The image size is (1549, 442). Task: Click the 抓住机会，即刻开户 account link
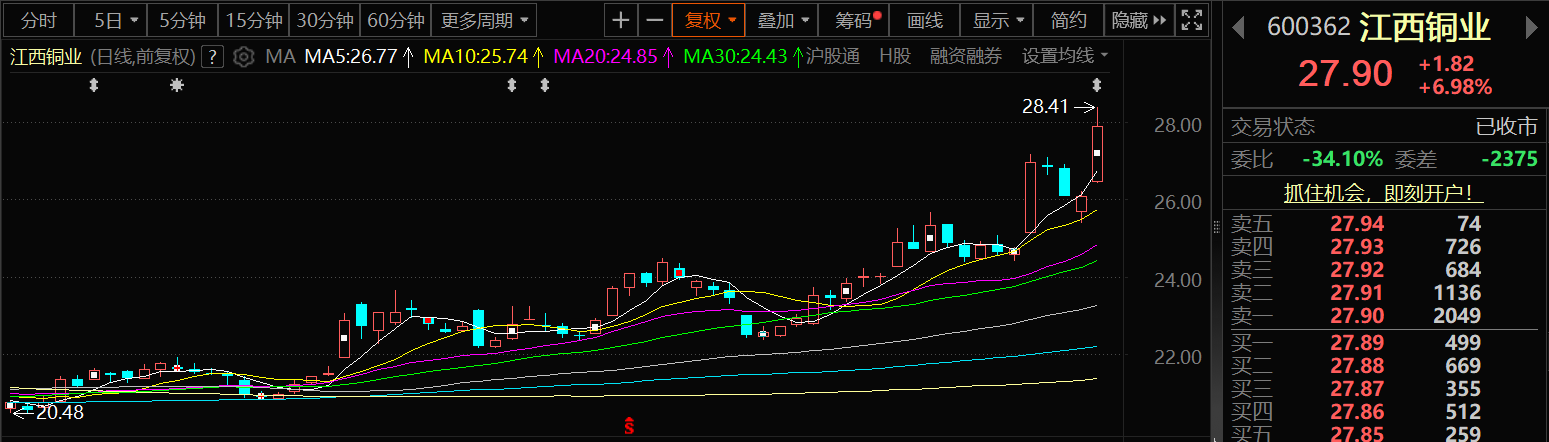pos(1383,194)
